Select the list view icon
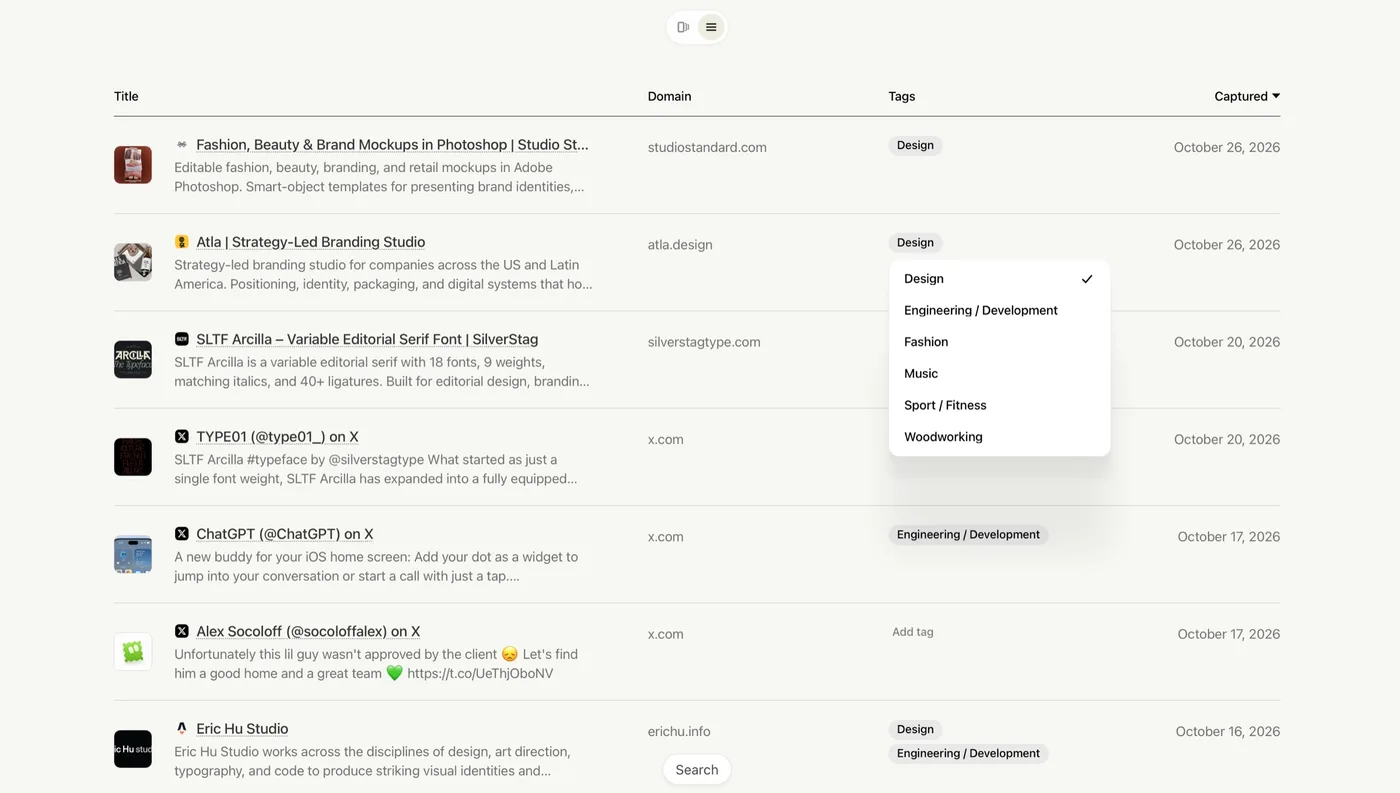Screen dimensions: 1400x793 tap(711, 27)
